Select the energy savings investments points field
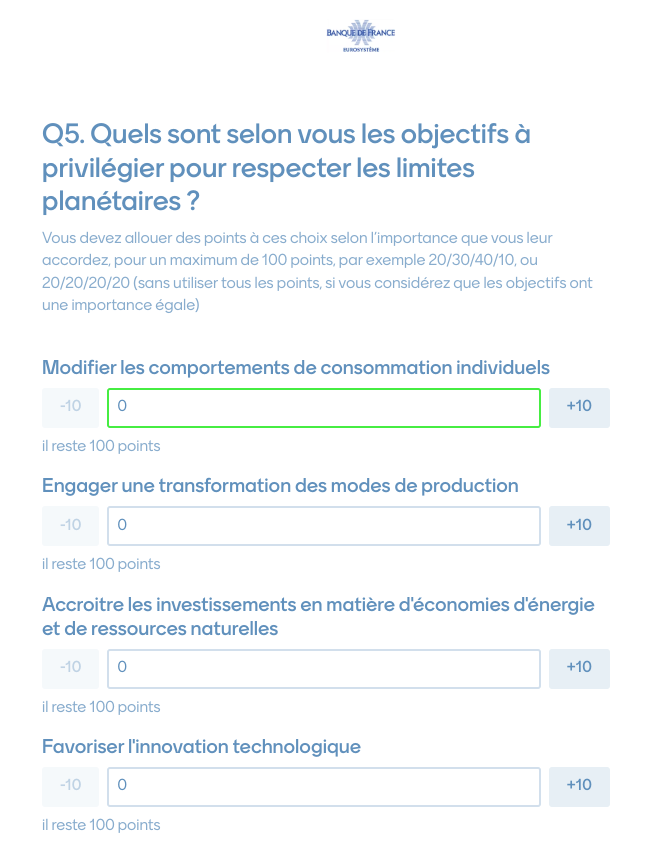The width and height of the screenshot is (647, 842). (324, 668)
